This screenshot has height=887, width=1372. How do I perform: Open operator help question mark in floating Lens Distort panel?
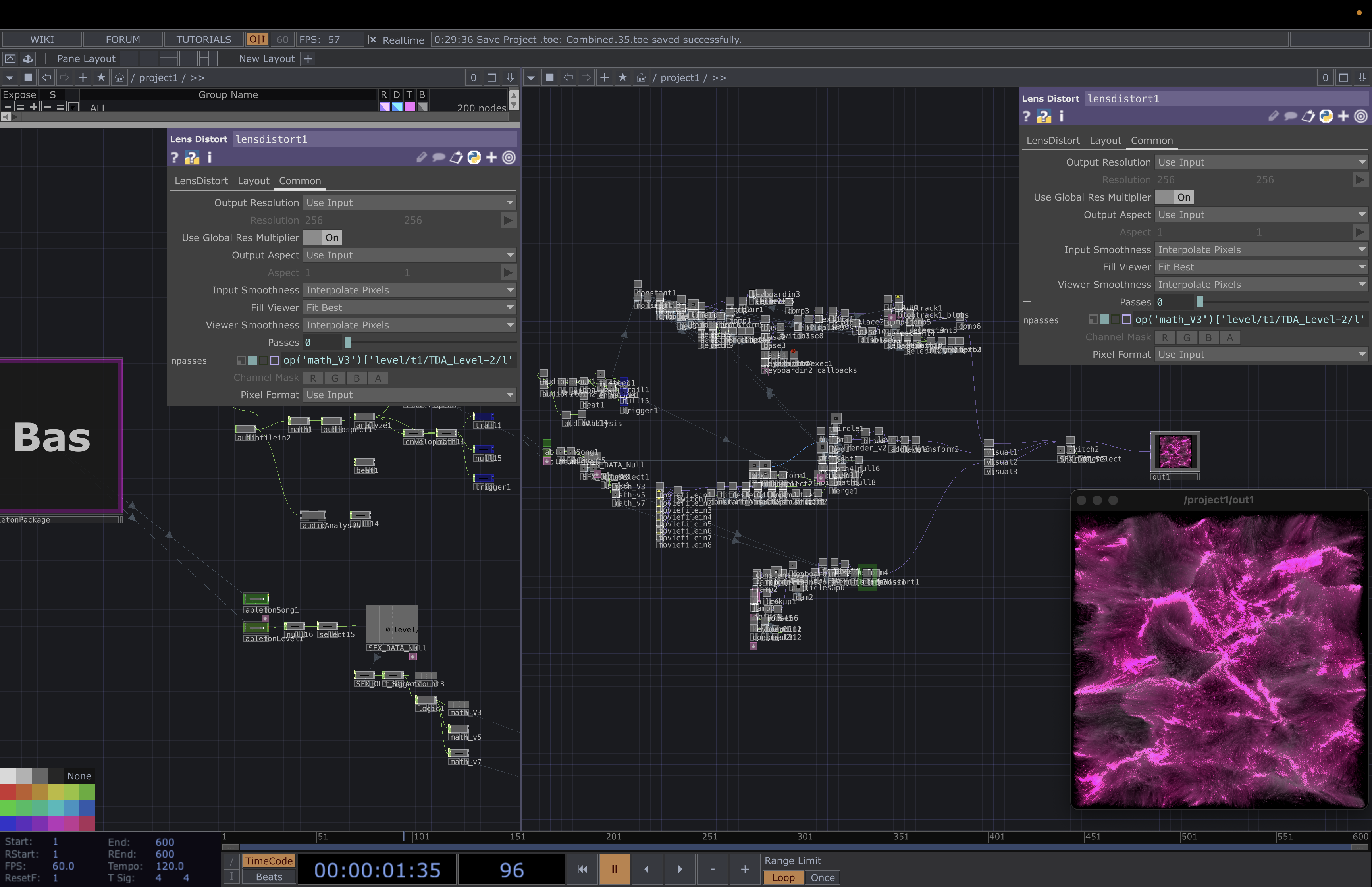tap(175, 158)
